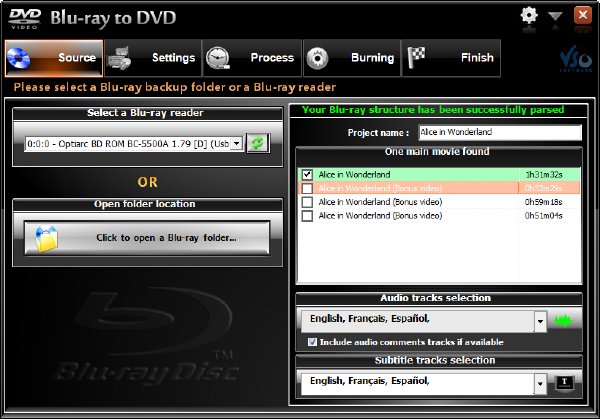Select the 0h59m18s duration cell
Viewport: 600px width, 419px height.
click(x=549, y=202)
